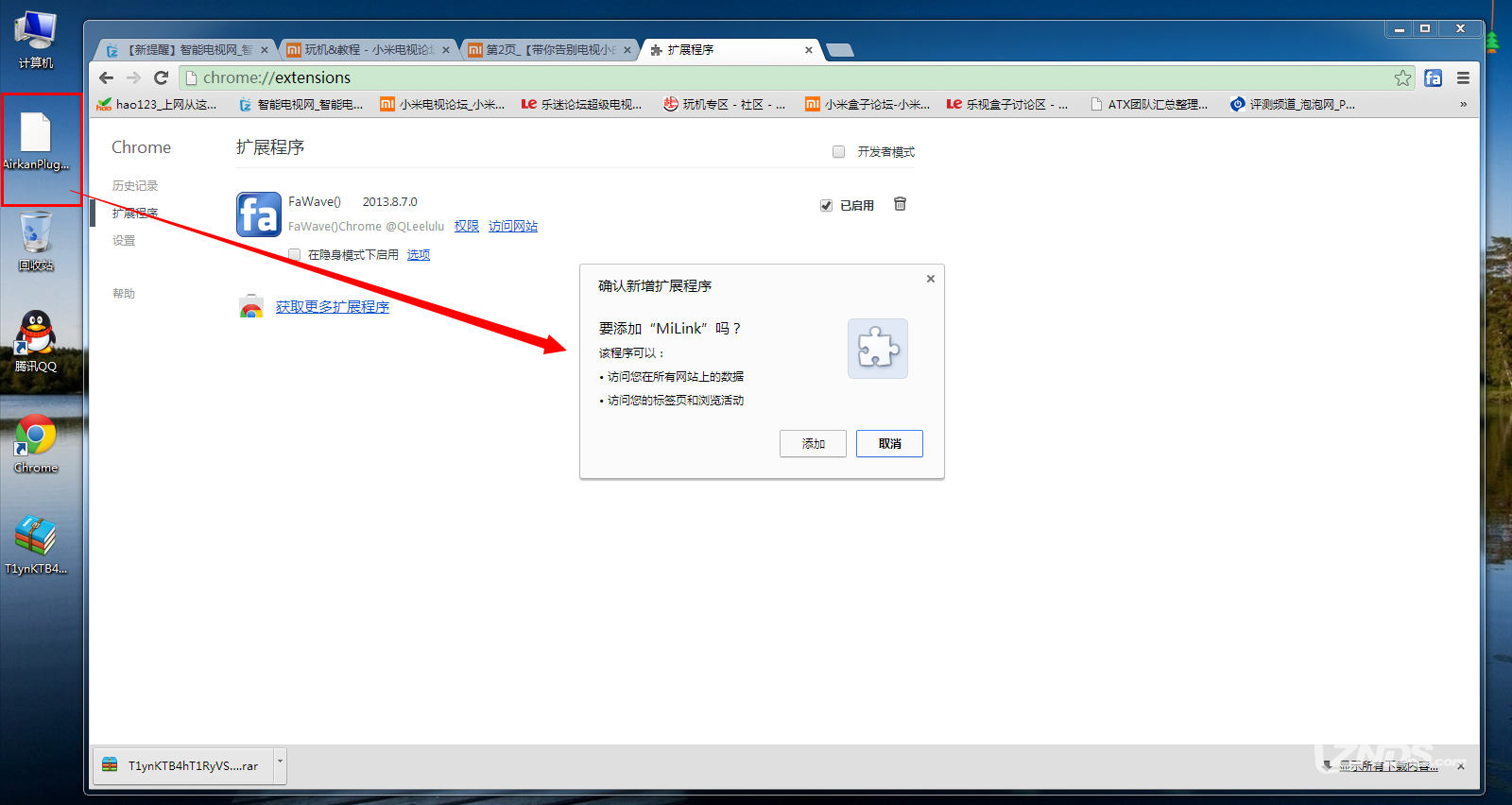Delete FaWave using the trash can icon

(x=900, y=204)
